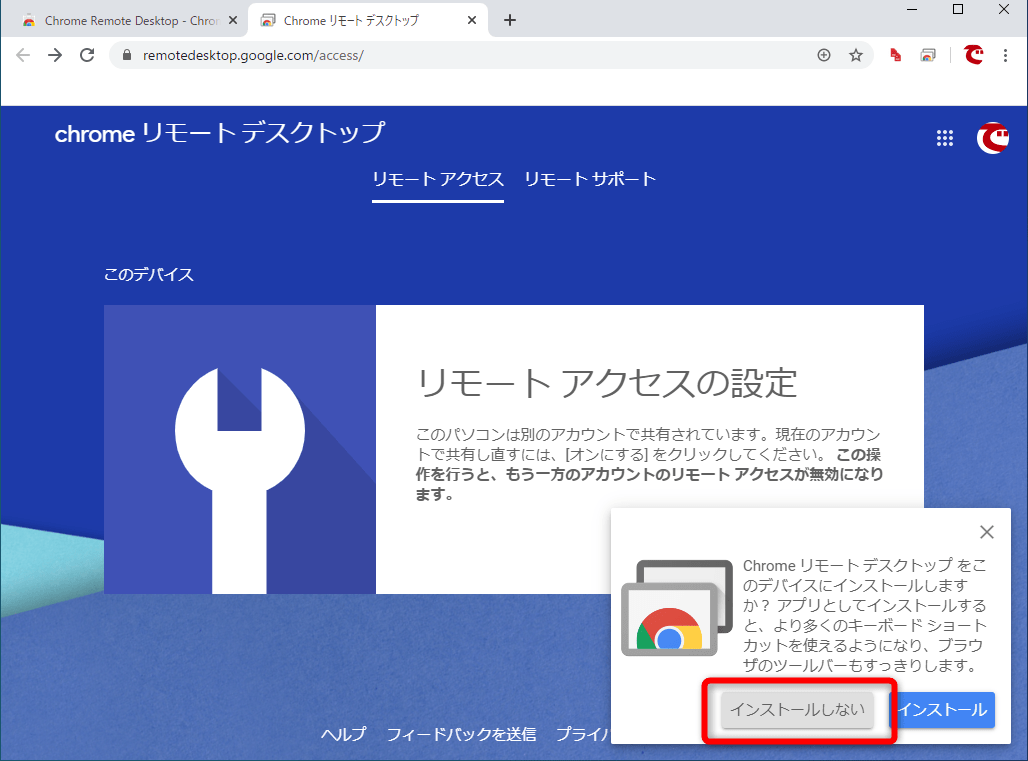Click the install page icon in the address bar

(823, 55)
